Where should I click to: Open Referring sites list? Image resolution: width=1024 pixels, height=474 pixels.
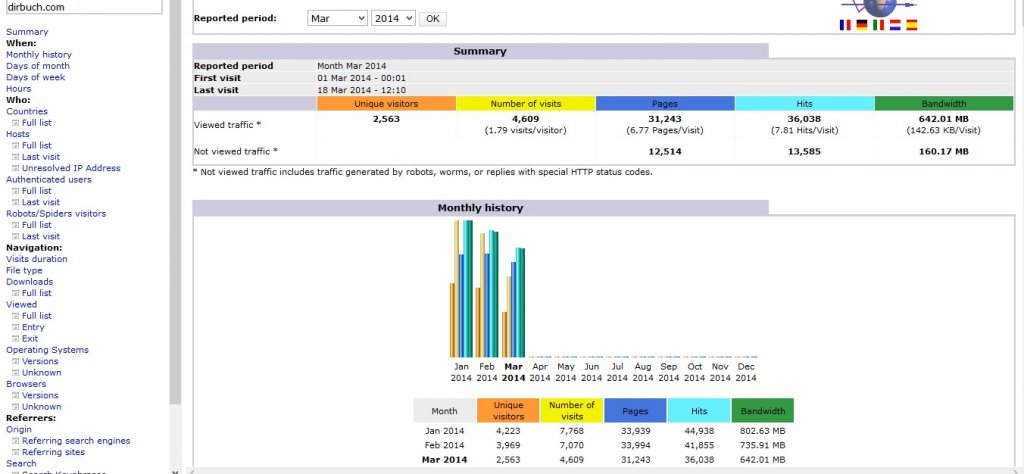pos(54,452)
